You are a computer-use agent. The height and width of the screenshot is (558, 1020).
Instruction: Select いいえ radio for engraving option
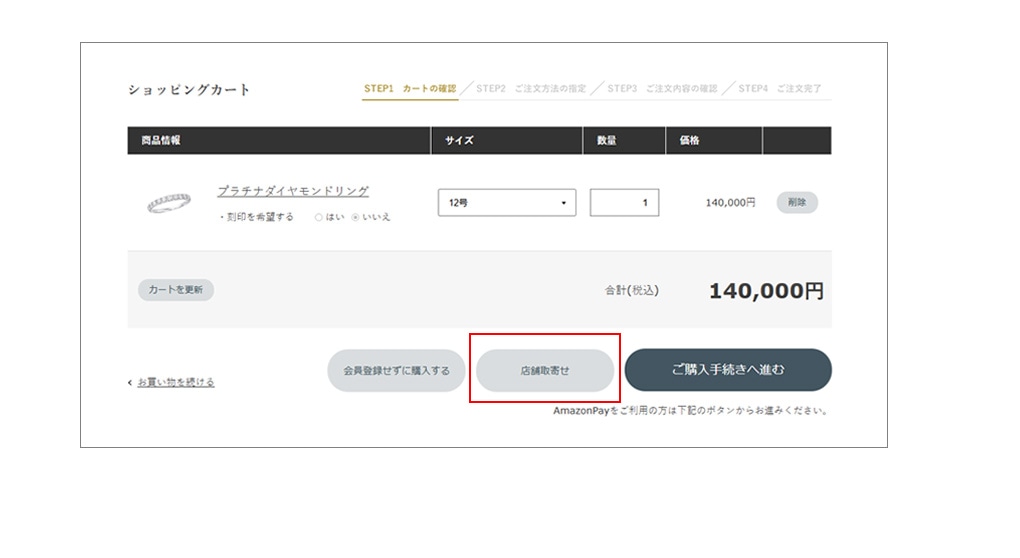[355, 217]
